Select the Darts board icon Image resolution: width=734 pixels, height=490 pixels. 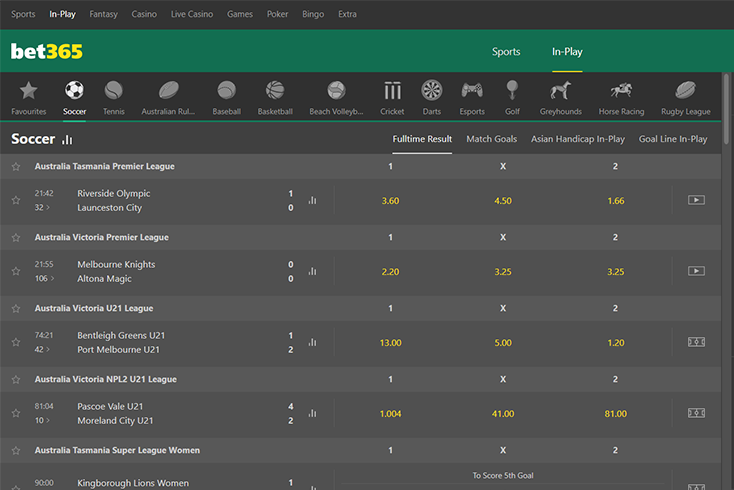(432, 90)
